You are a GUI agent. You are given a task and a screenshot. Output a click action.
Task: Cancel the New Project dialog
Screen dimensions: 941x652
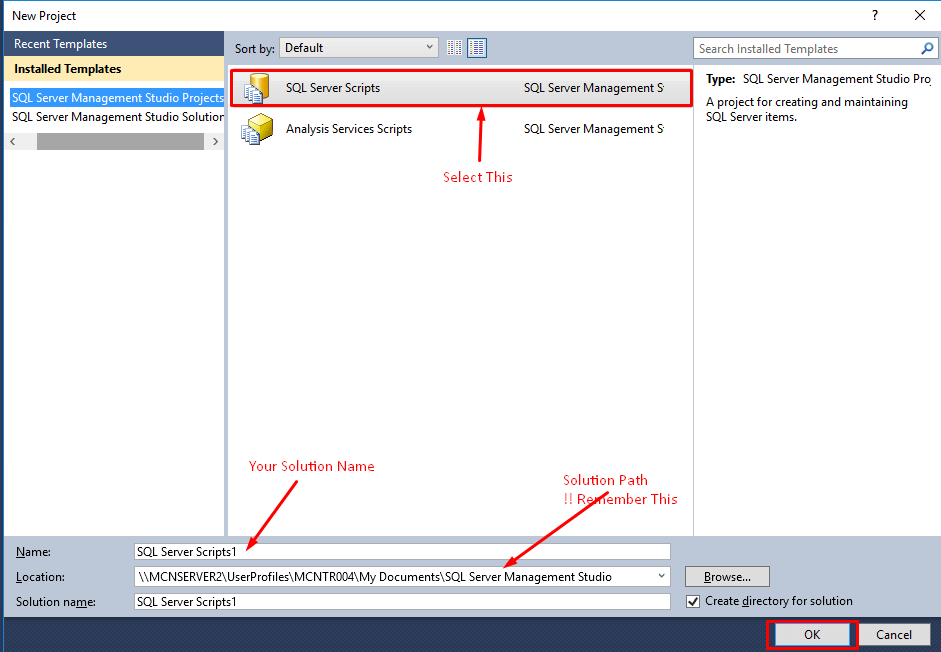point(894,634)
